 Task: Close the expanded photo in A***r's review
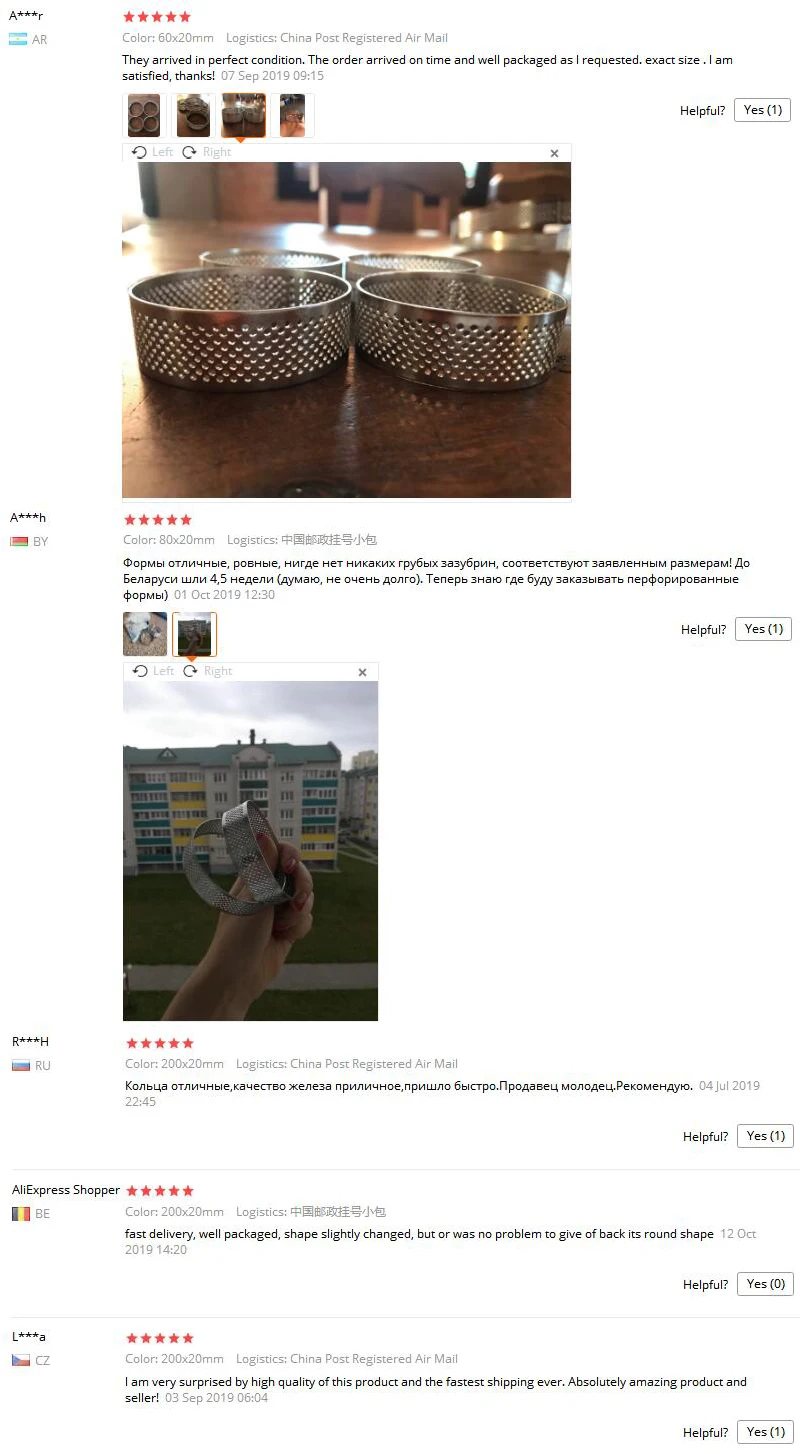point(555,153)
